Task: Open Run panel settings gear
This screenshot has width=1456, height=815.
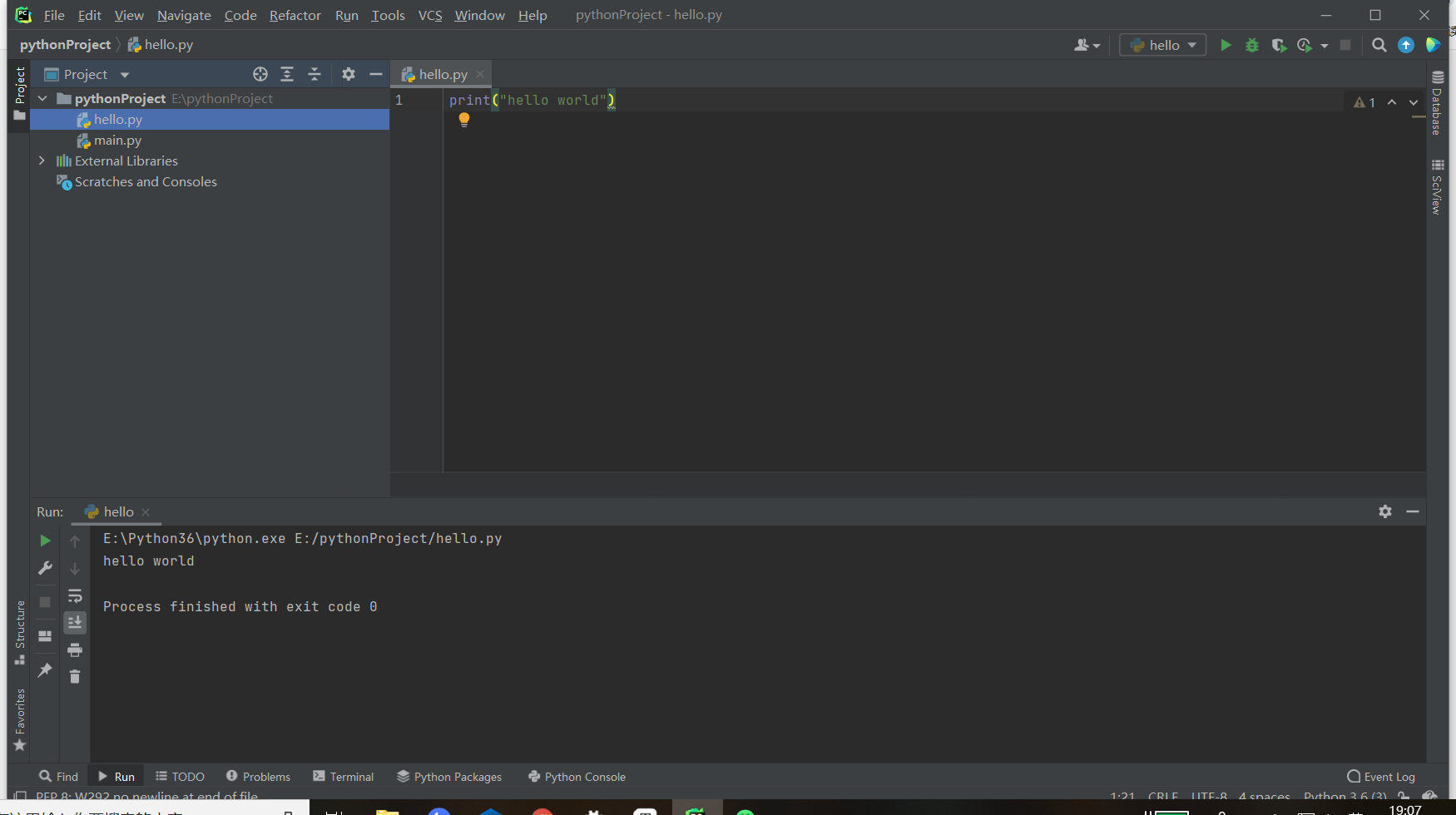Action: click(x=1385, y=511)
